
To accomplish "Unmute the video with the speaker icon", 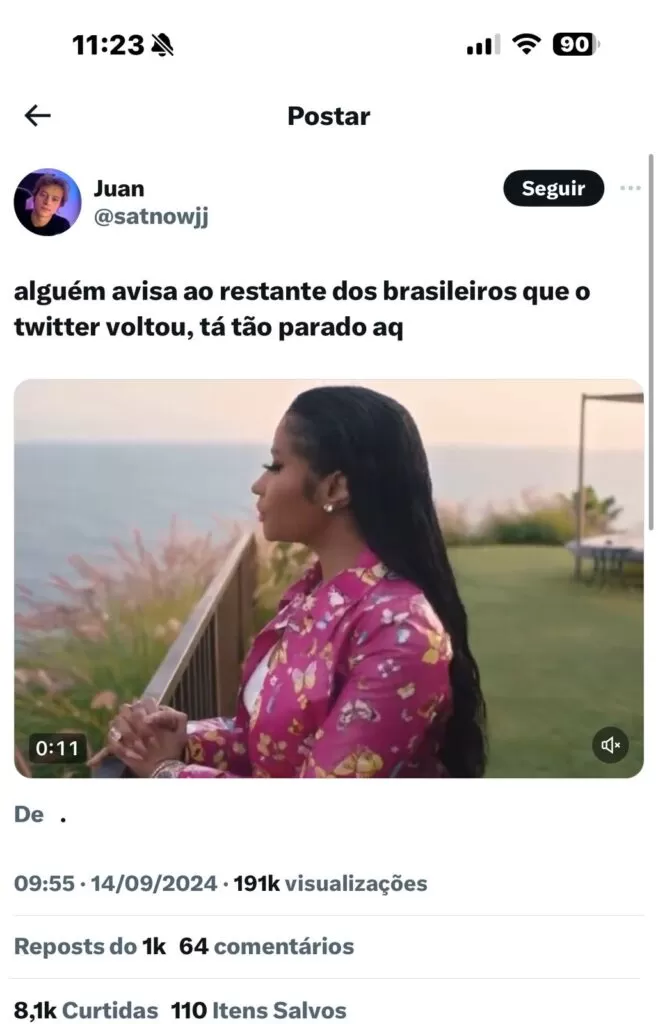I will [x=610, y=745].
